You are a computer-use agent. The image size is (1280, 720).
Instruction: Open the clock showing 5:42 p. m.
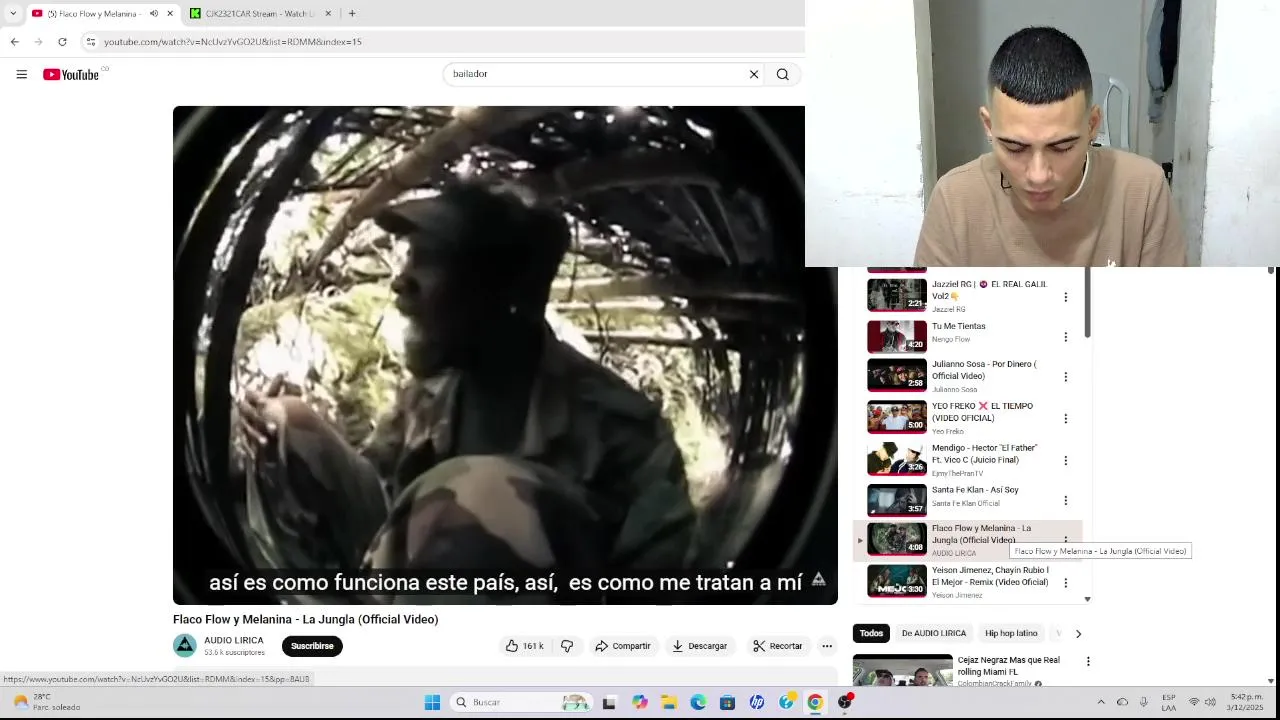(x=1246, y=702)
